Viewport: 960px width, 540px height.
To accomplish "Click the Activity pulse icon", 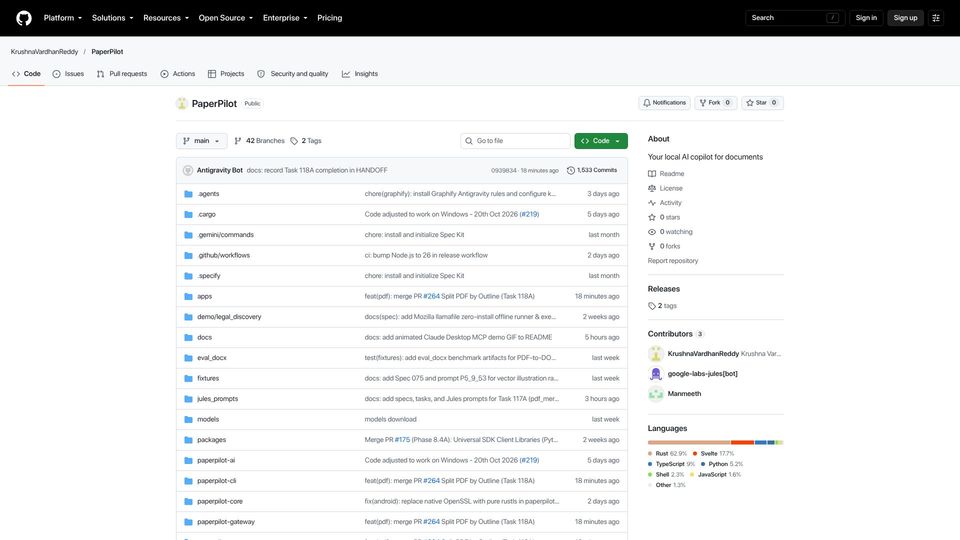I will (x=652, y=203).
